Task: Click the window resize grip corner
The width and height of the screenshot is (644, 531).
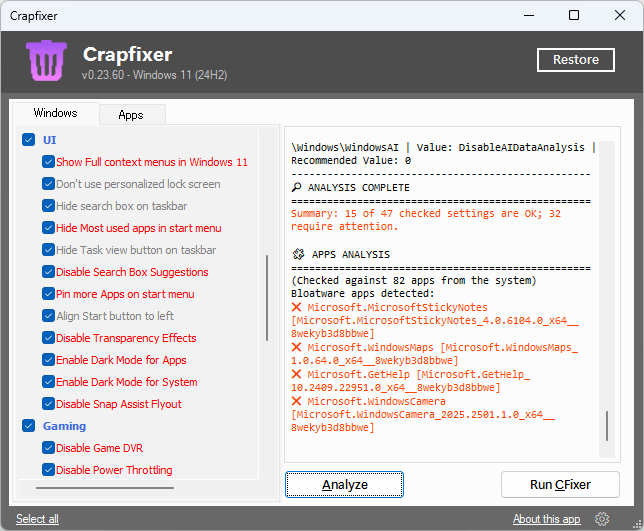Action: coord(637,524)
